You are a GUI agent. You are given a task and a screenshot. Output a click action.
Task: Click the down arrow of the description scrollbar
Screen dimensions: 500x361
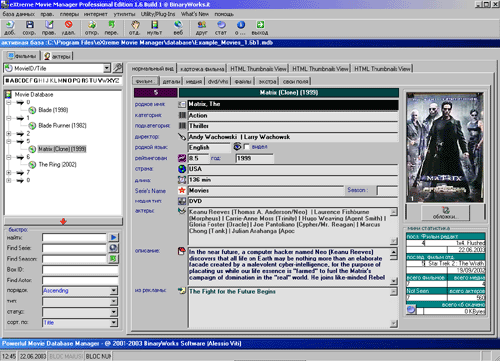pos(394,281)
